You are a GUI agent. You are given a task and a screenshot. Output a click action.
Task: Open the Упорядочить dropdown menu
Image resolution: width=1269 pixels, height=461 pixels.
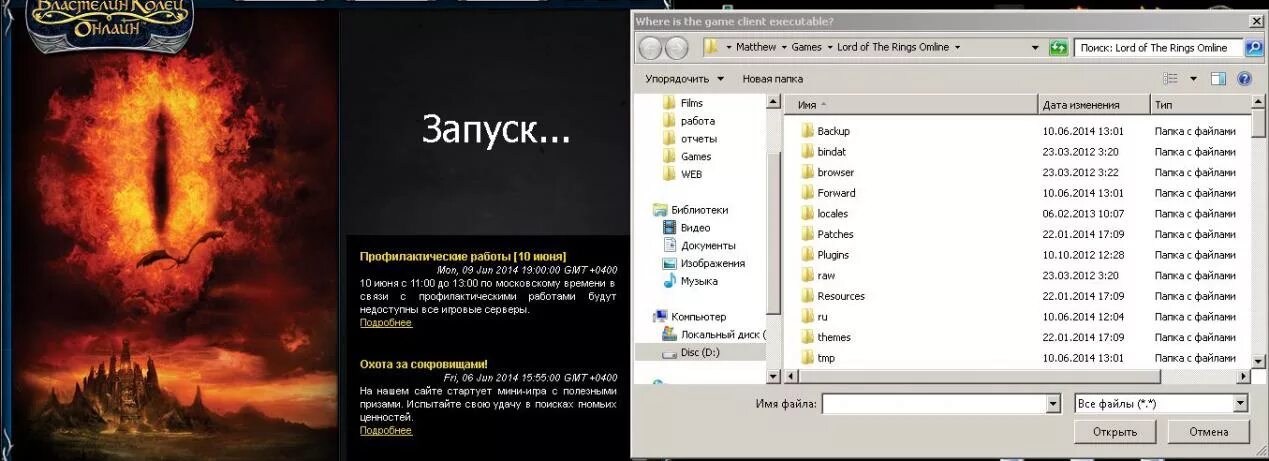coord(684,79)
